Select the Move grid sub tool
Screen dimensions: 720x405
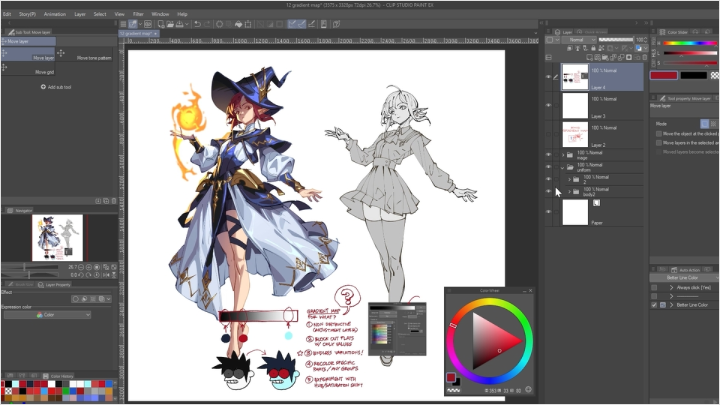(28, 69)
